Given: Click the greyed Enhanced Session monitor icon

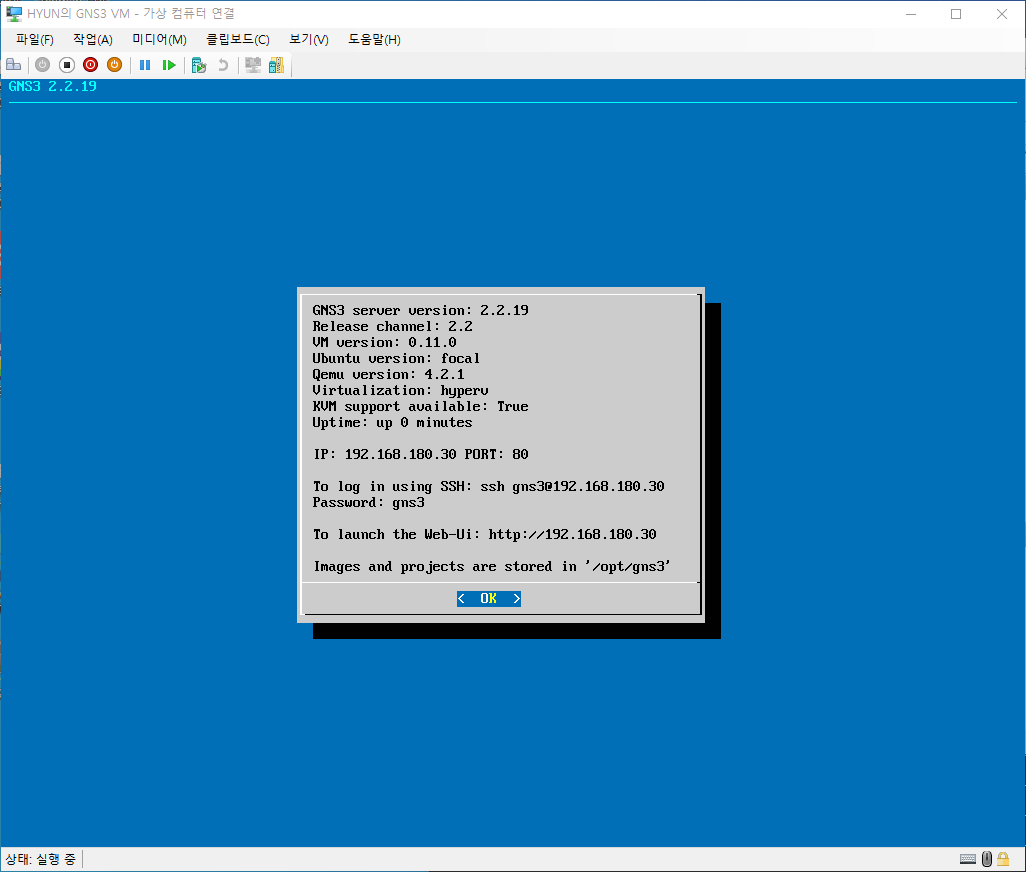Looking at the screenshot, I should tap(253, 65).
